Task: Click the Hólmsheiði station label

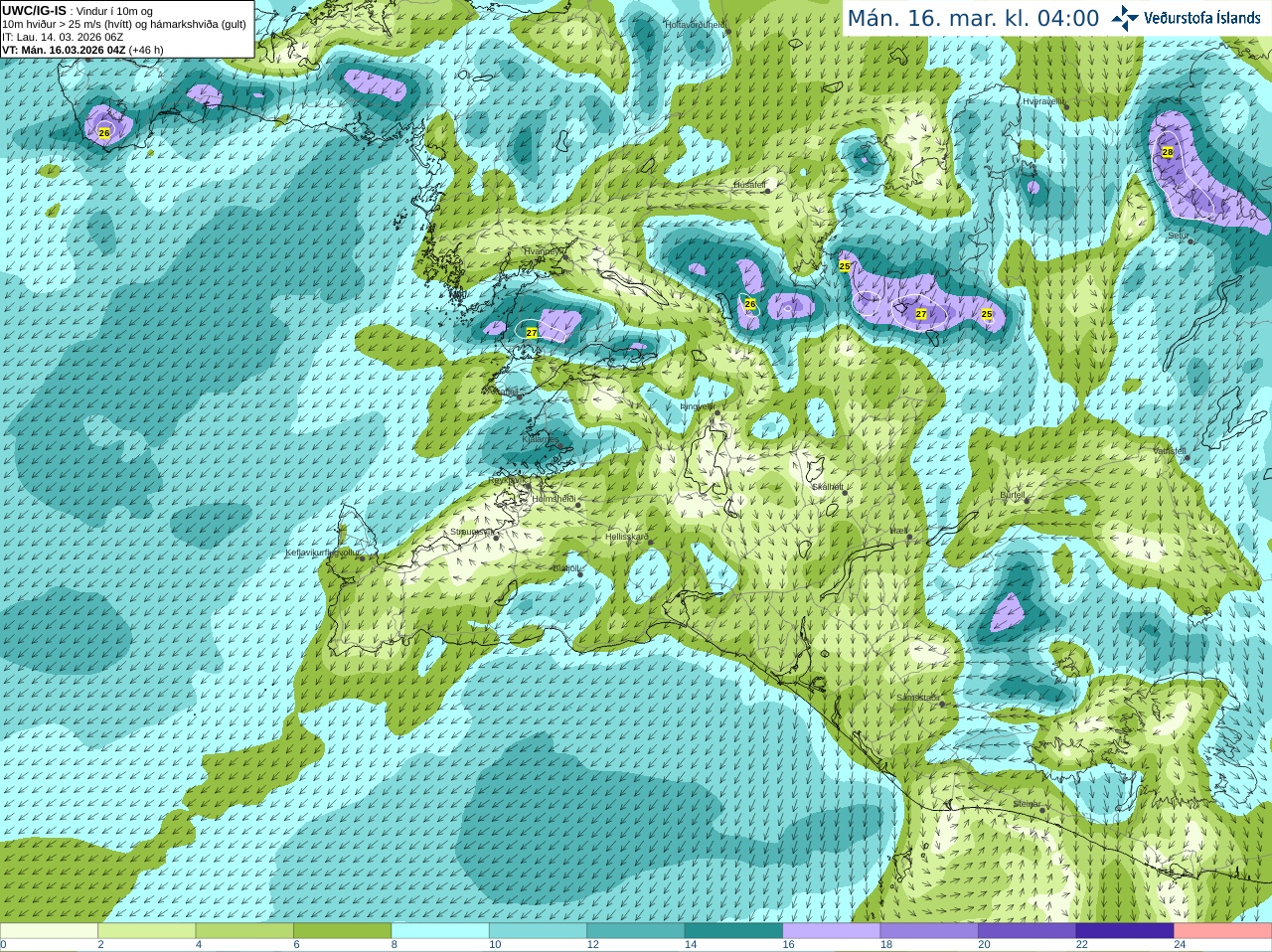Action: 554,499
